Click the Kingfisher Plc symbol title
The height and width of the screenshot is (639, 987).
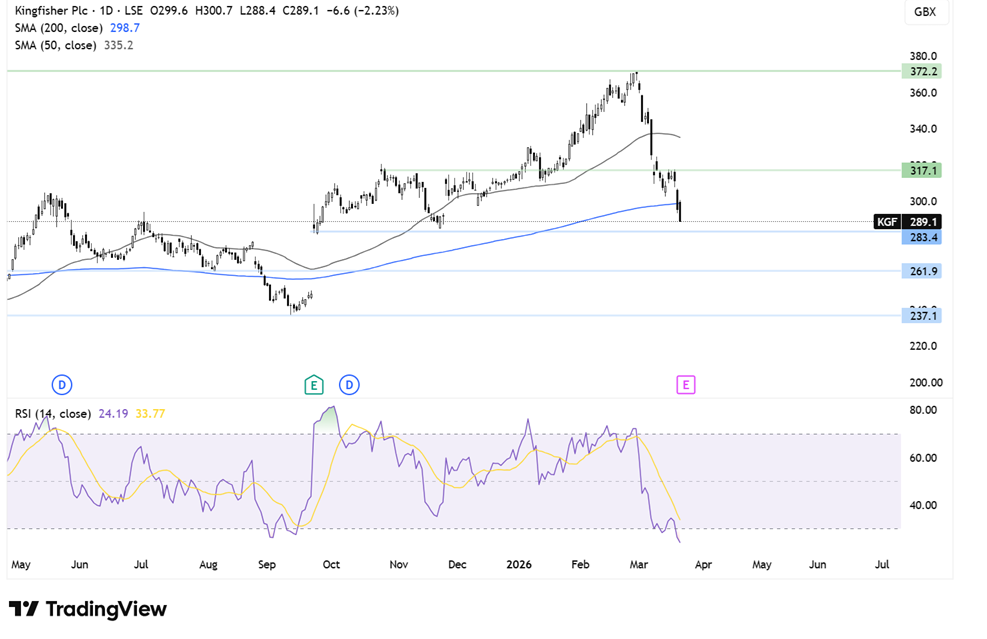coord(51,11)
